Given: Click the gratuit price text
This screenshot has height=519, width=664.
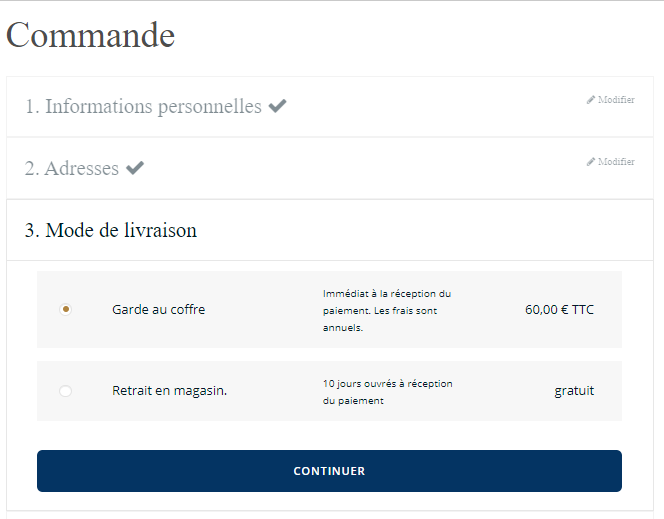Looking at the screenshot, I should click(574, 391).
